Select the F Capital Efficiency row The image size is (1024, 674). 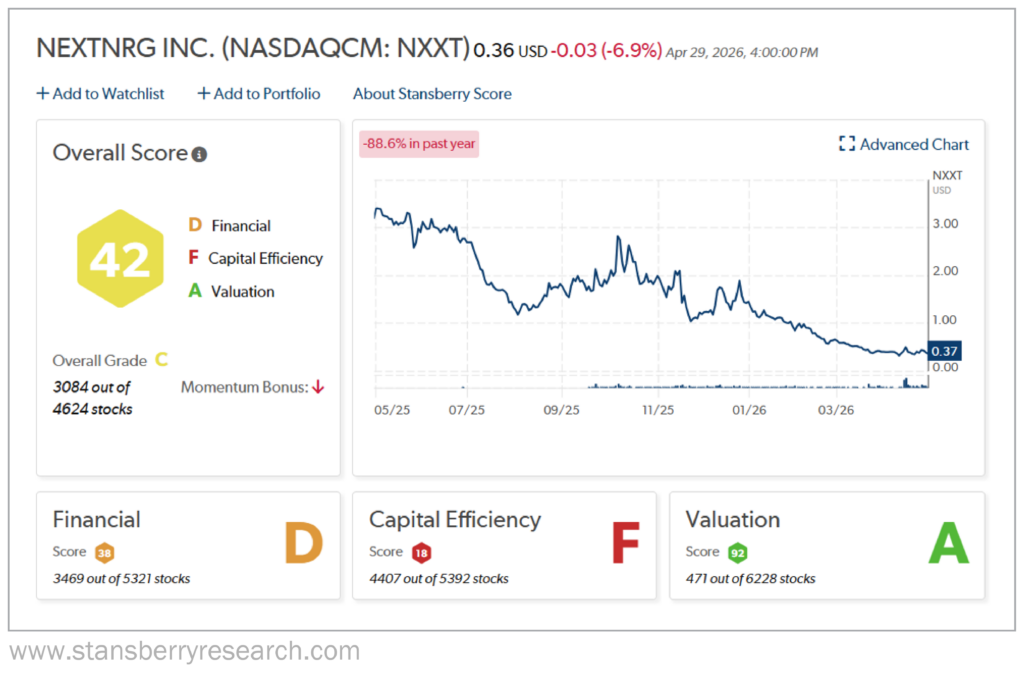click(x=255, y=259)
